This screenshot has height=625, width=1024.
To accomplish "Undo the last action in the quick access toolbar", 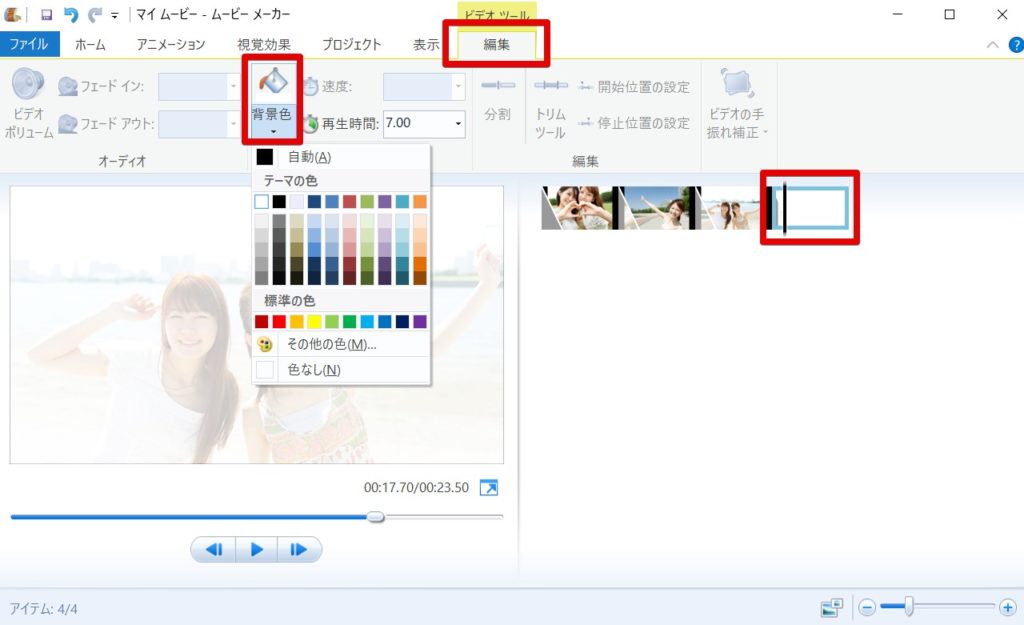I will (x=71, y=14).
